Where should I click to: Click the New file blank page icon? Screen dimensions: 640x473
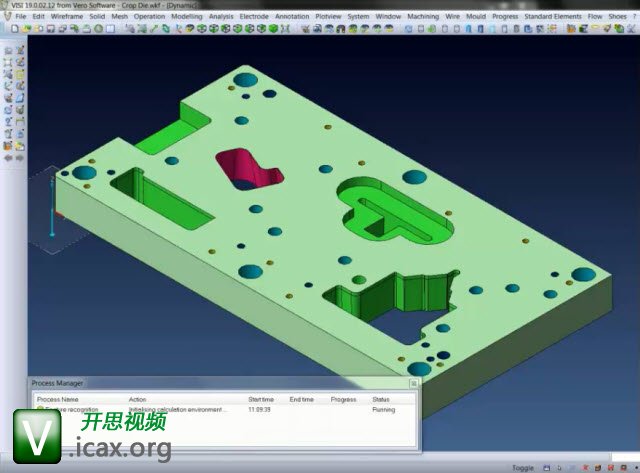coord(15,29)
